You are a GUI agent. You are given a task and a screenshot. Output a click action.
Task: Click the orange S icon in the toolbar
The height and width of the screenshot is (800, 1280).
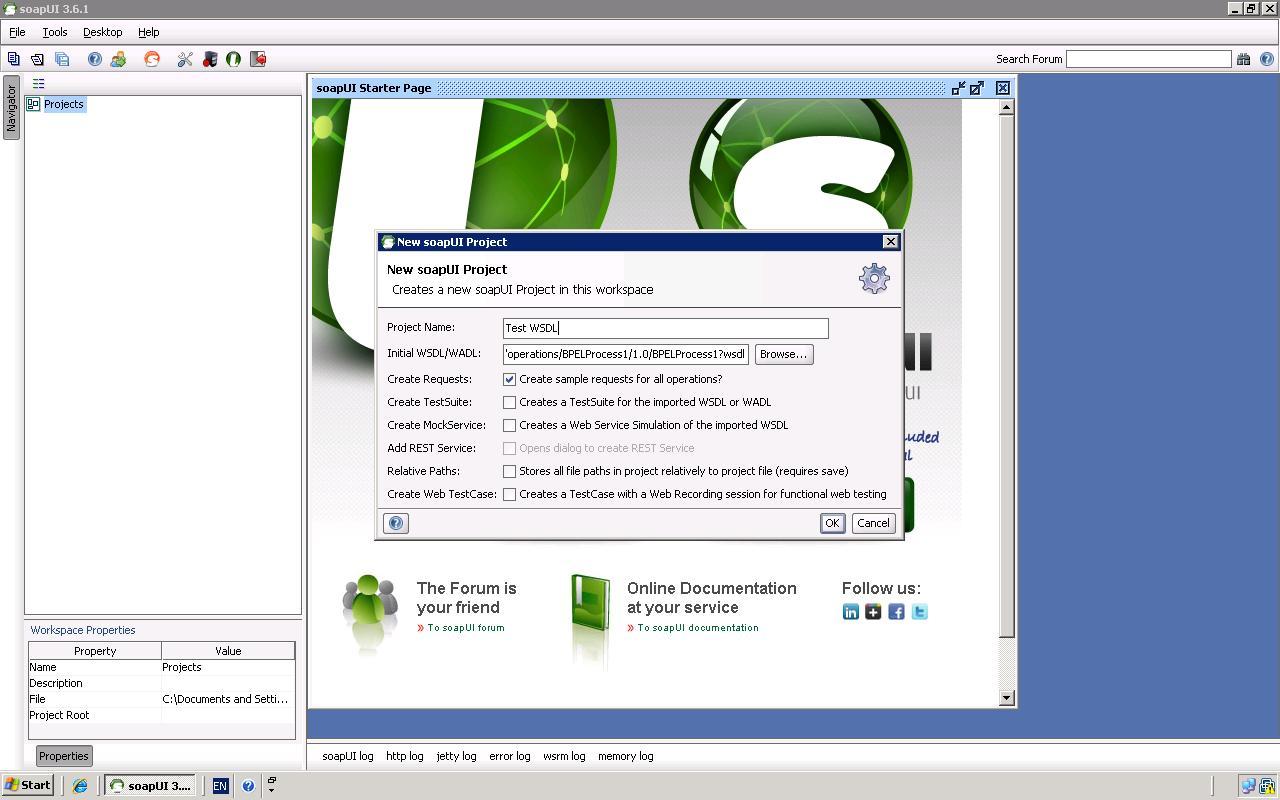pyautogui.click(x=152, y=59)
